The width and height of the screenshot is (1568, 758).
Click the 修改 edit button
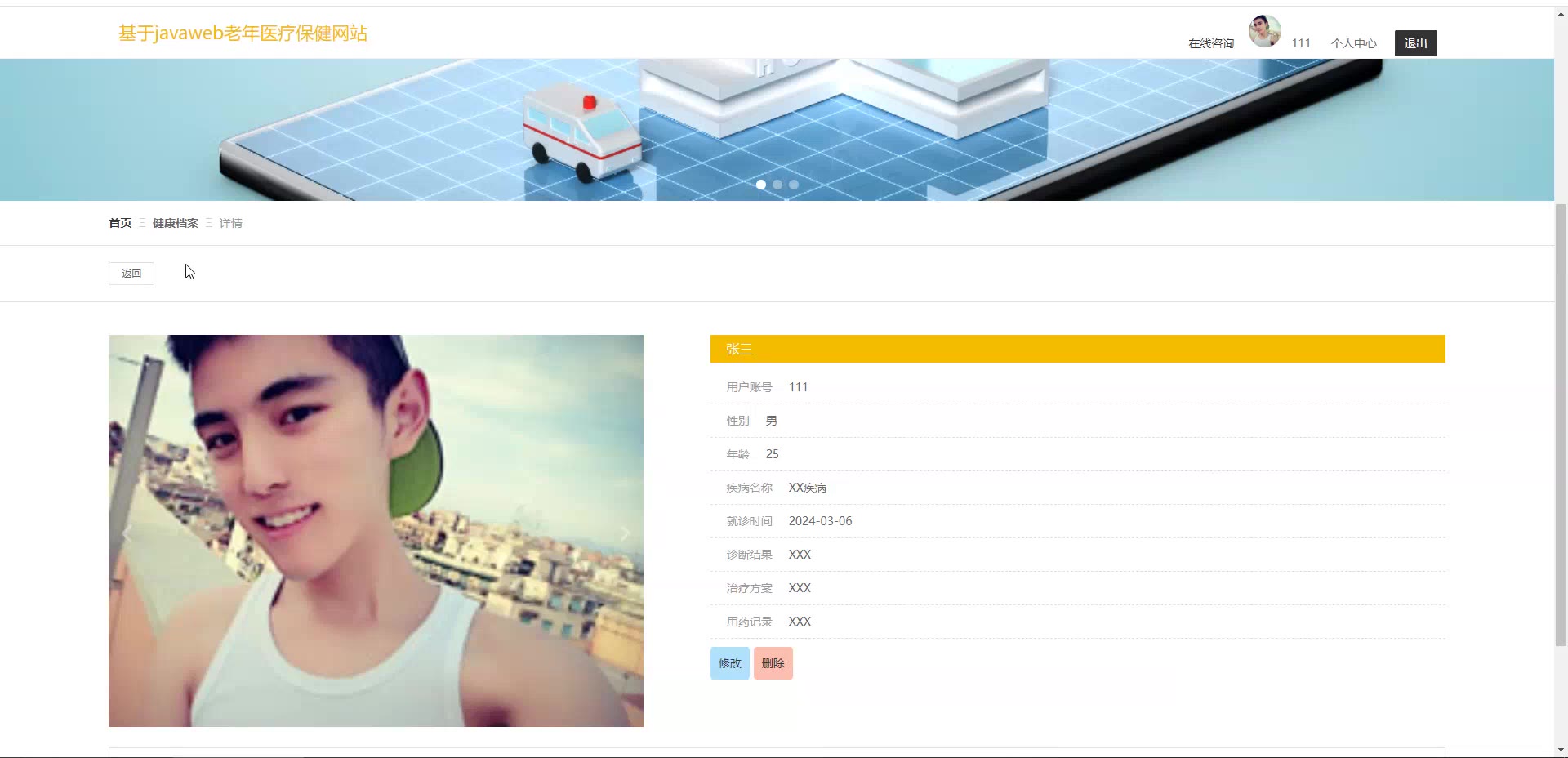tap(730, 663)
